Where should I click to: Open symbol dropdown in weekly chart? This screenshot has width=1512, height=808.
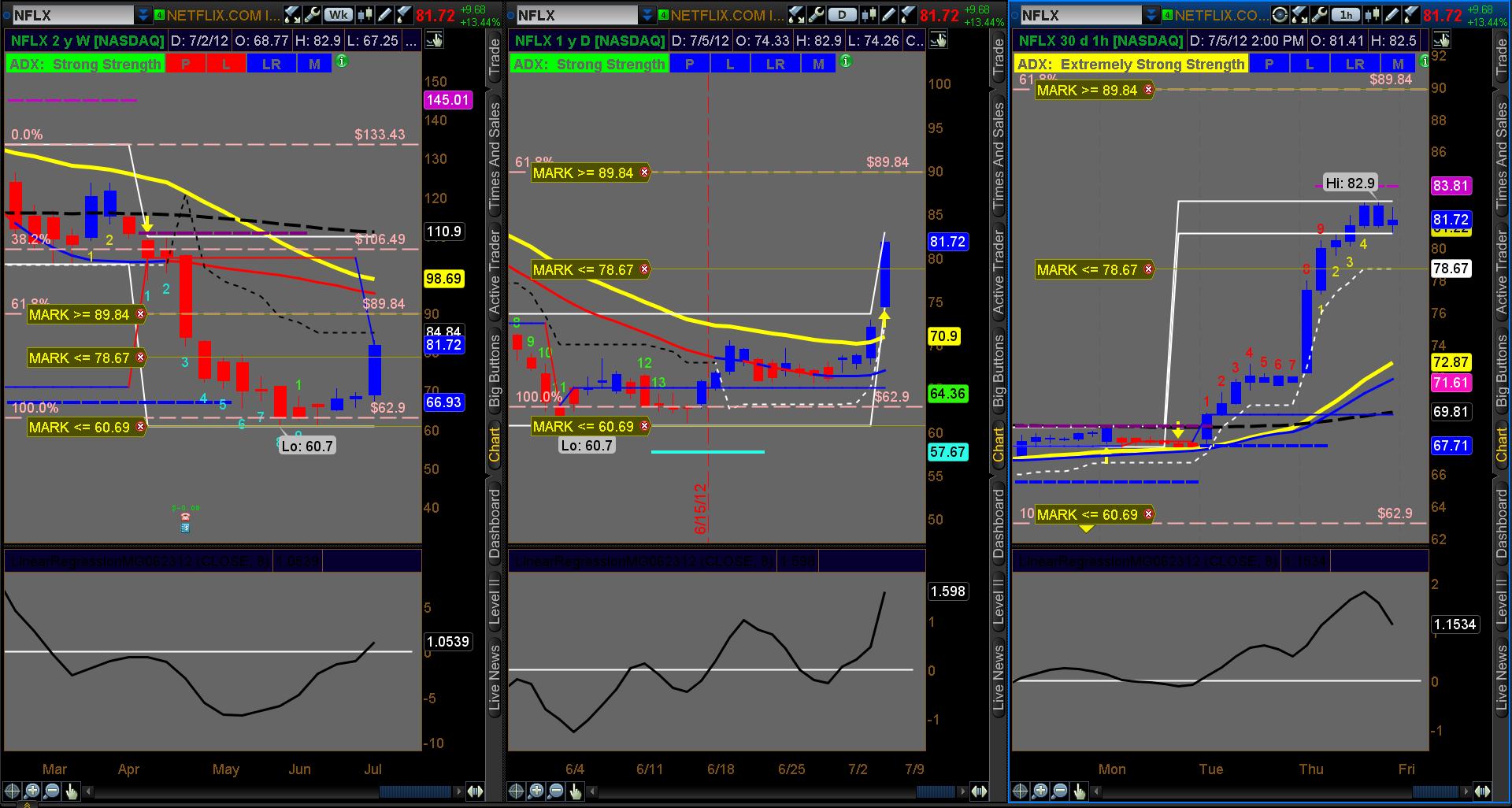[x=143, y=14]
